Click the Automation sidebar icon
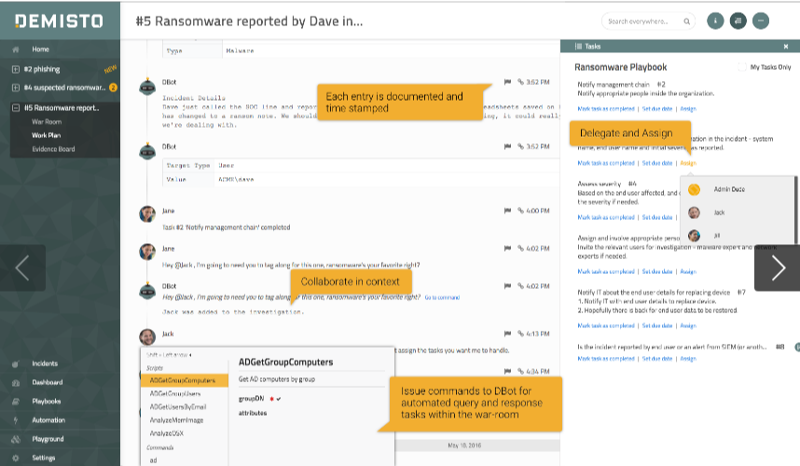Viewport: 800px width, 466px height. pos(15,420)
